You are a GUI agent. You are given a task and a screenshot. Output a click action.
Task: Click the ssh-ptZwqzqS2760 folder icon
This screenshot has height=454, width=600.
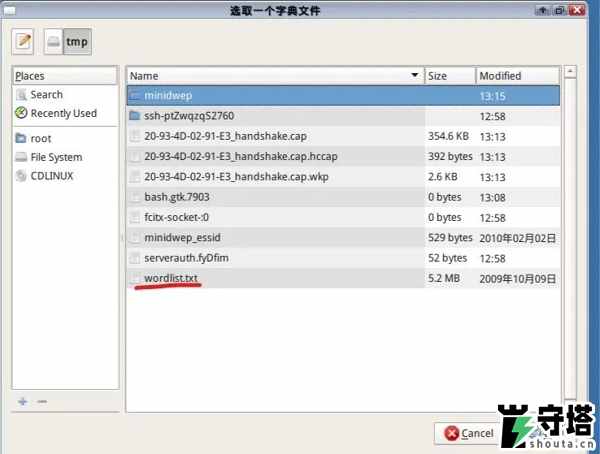[x=135, y=116]
